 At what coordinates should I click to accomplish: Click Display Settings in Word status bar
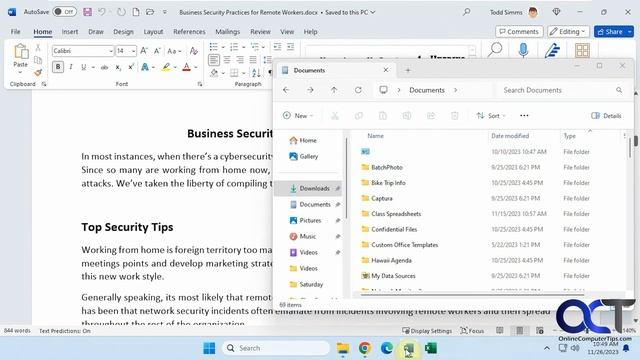point(427,331)
